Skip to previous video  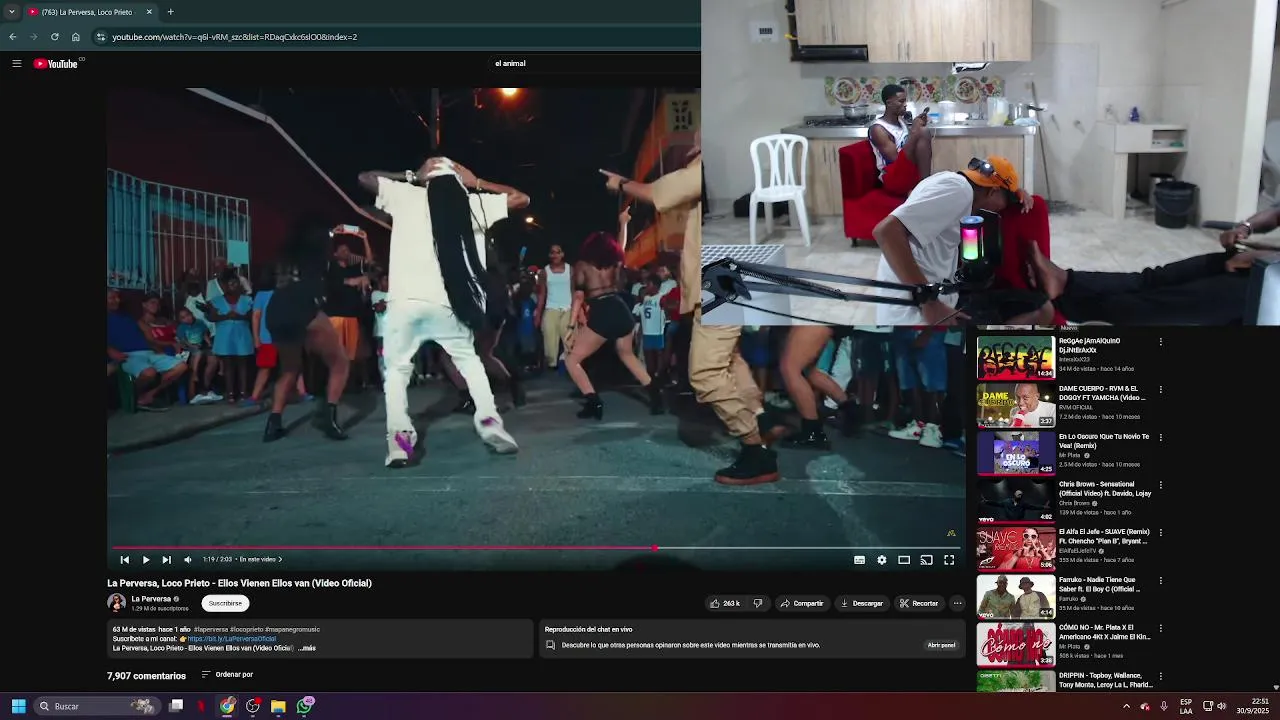124,560
